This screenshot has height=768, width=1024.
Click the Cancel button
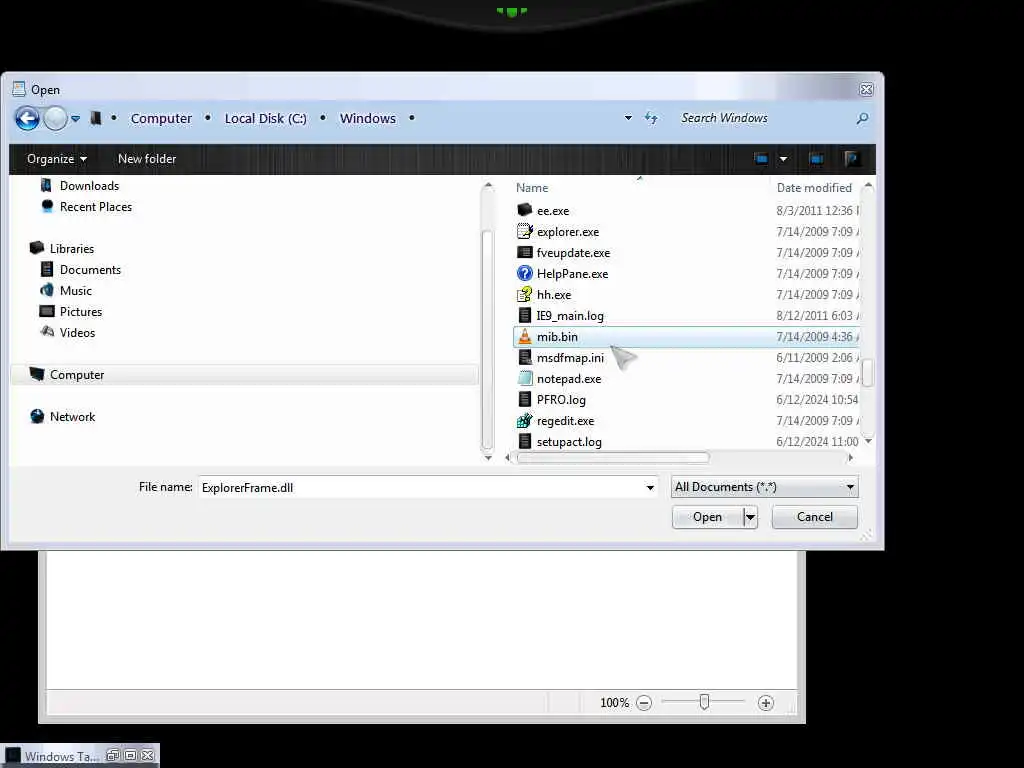[814, 517]
